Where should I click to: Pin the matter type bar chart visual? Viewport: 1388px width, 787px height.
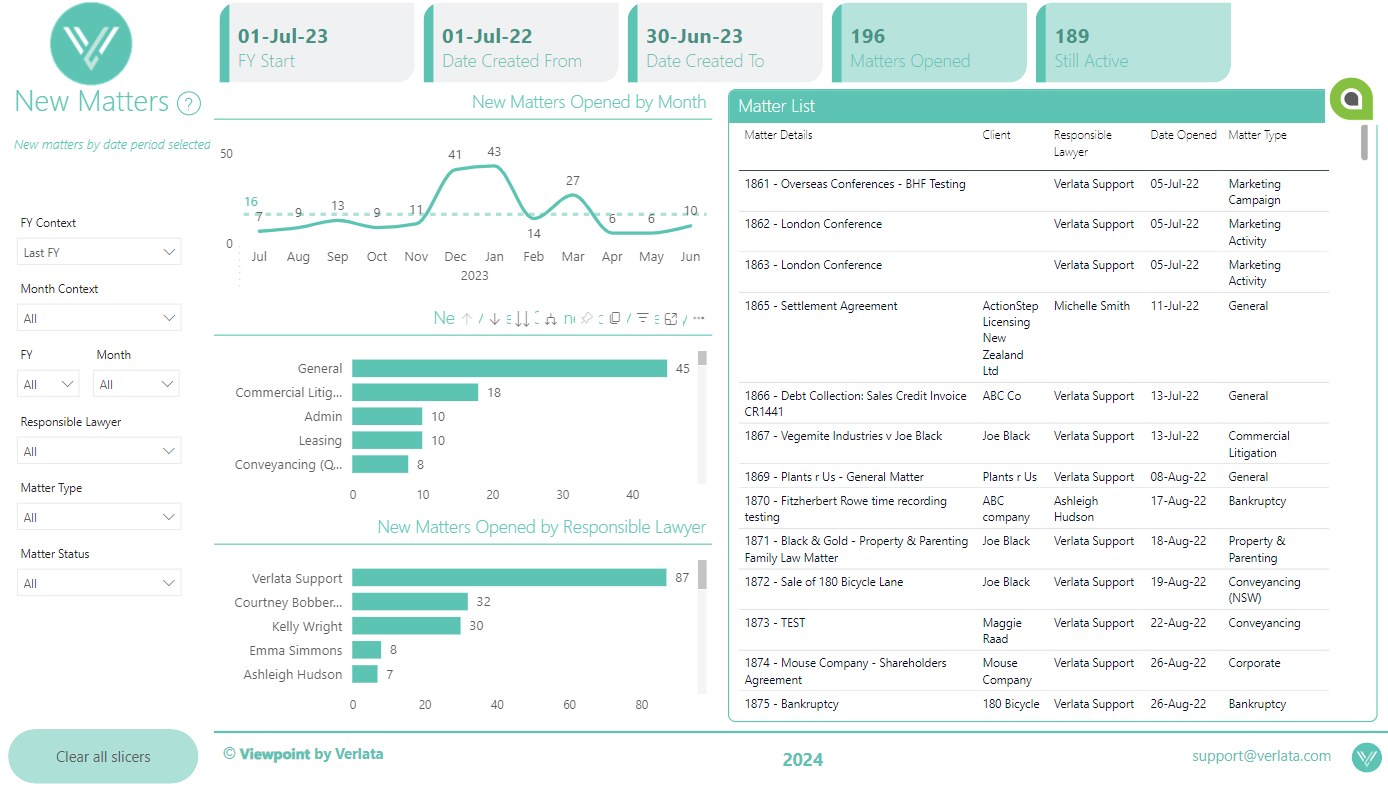(x=587, y=318)
